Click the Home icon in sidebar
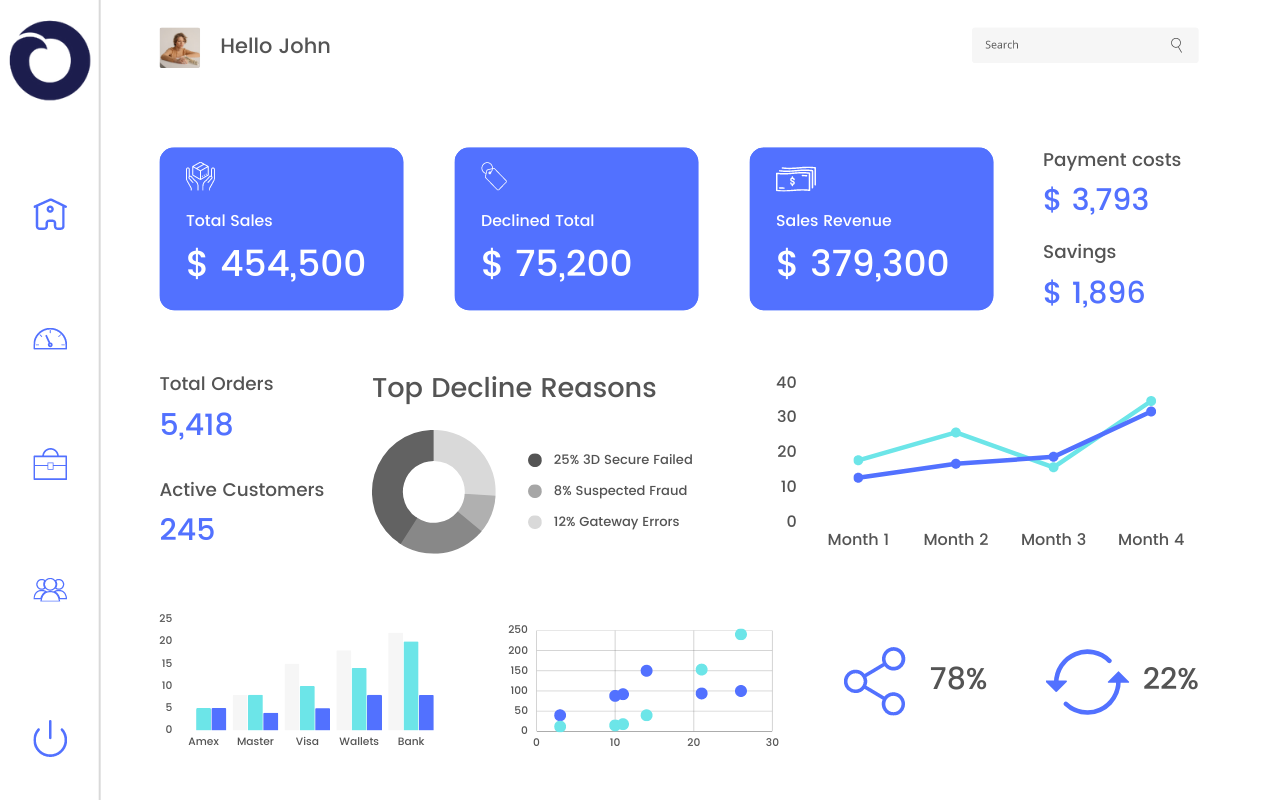Image resolution: width=1280 pixels, height=800 pixels. 50,214
